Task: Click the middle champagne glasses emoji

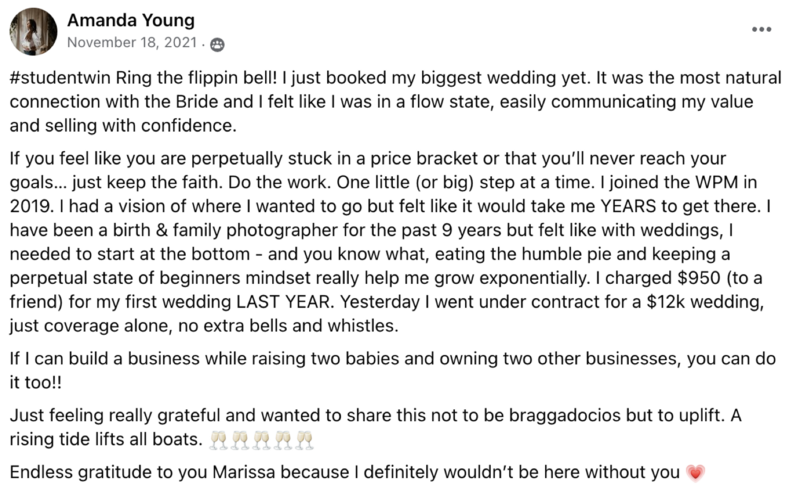Action: pyautogui.click(x=262, y=440)
